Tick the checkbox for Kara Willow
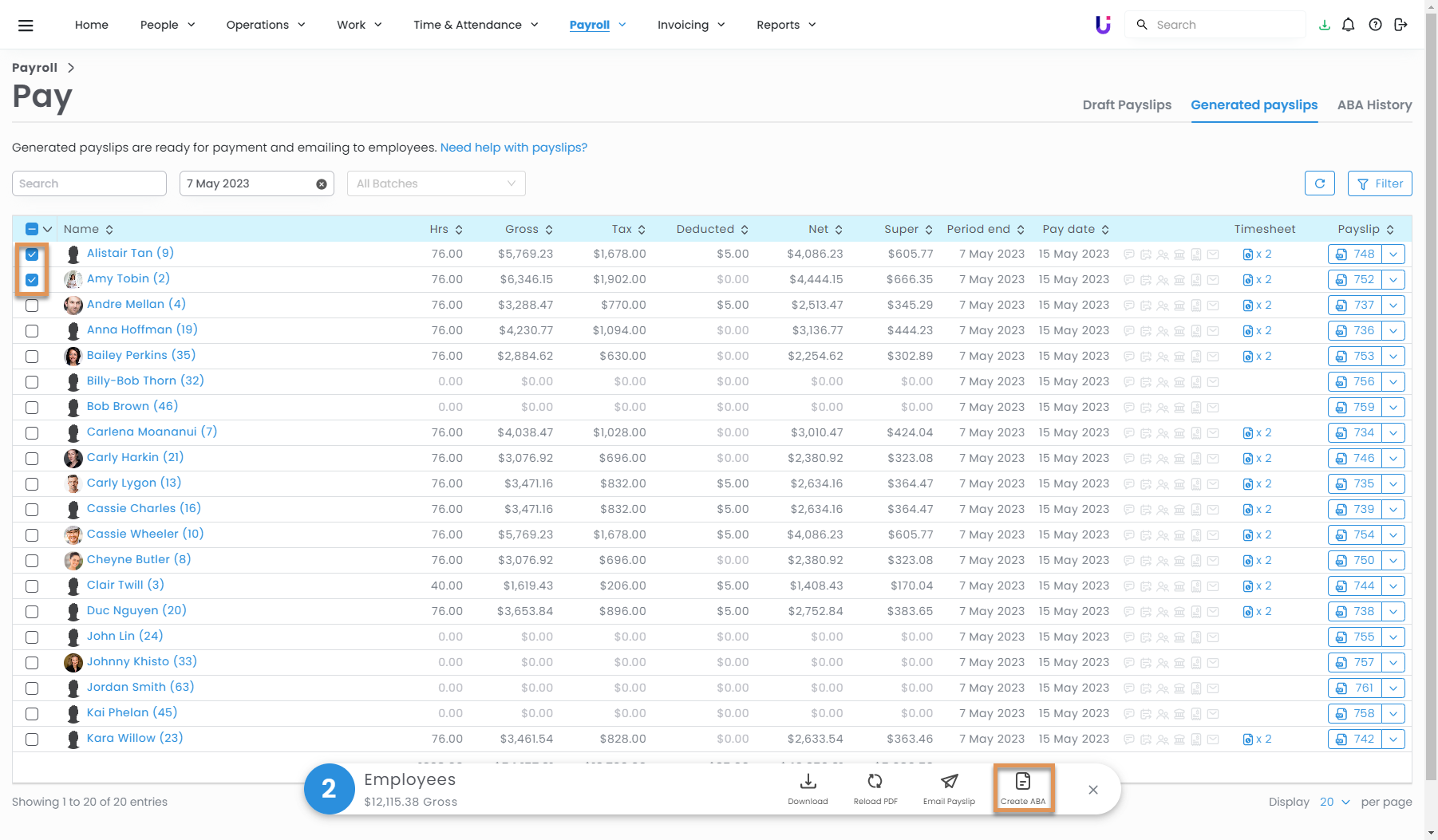This screenshot has height=840, width=1438. pyautogui.click(x=32, y=739)
